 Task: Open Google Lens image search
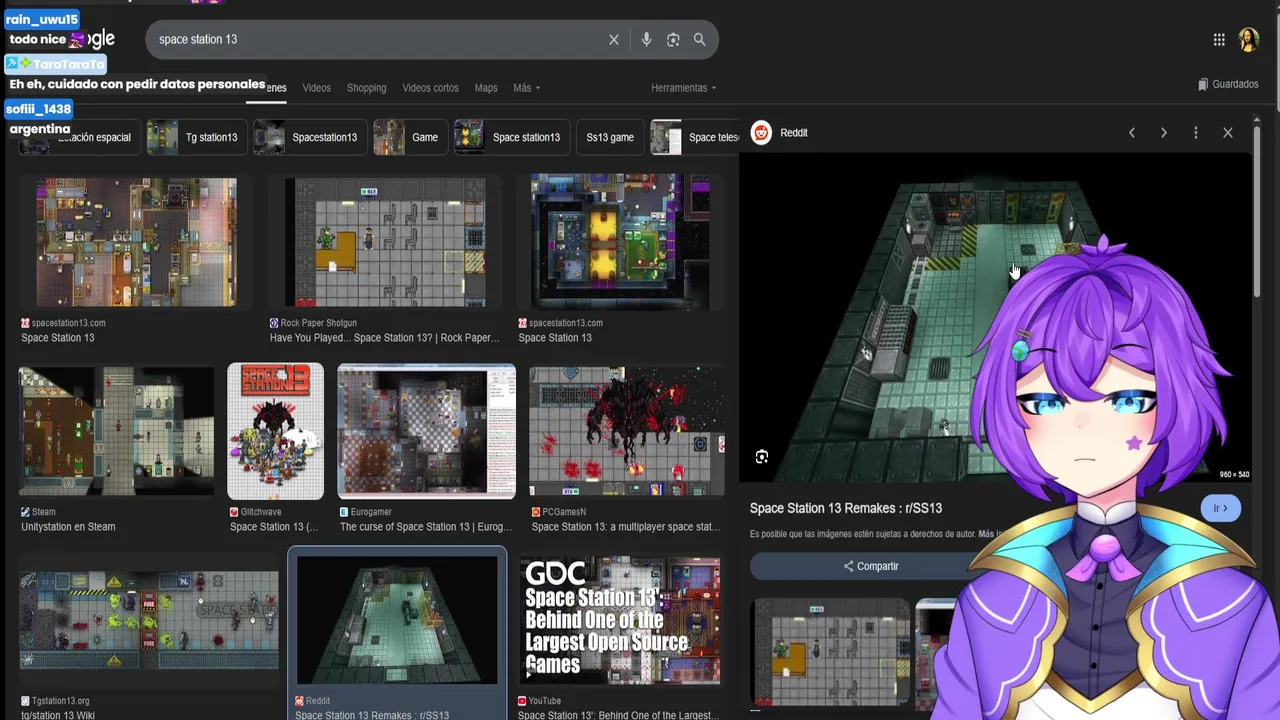pyautogui.click(x=673, y=40)
